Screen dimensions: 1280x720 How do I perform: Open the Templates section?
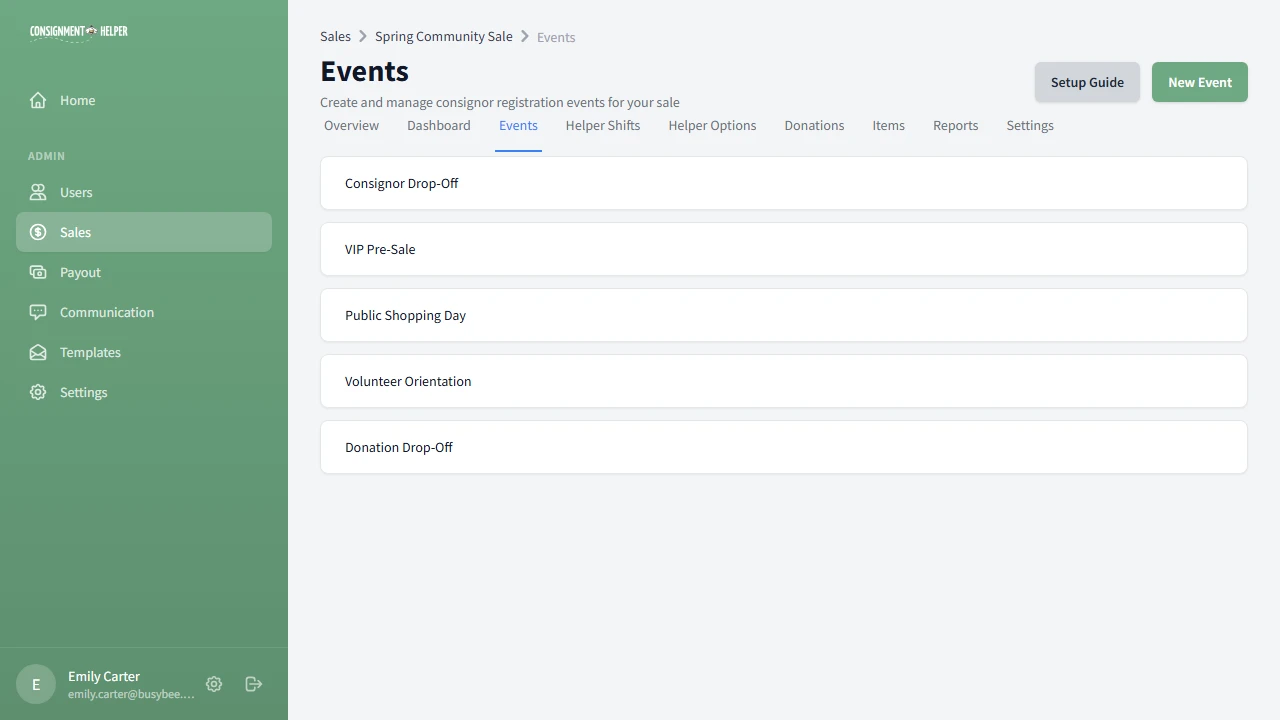tap(89, 352)
